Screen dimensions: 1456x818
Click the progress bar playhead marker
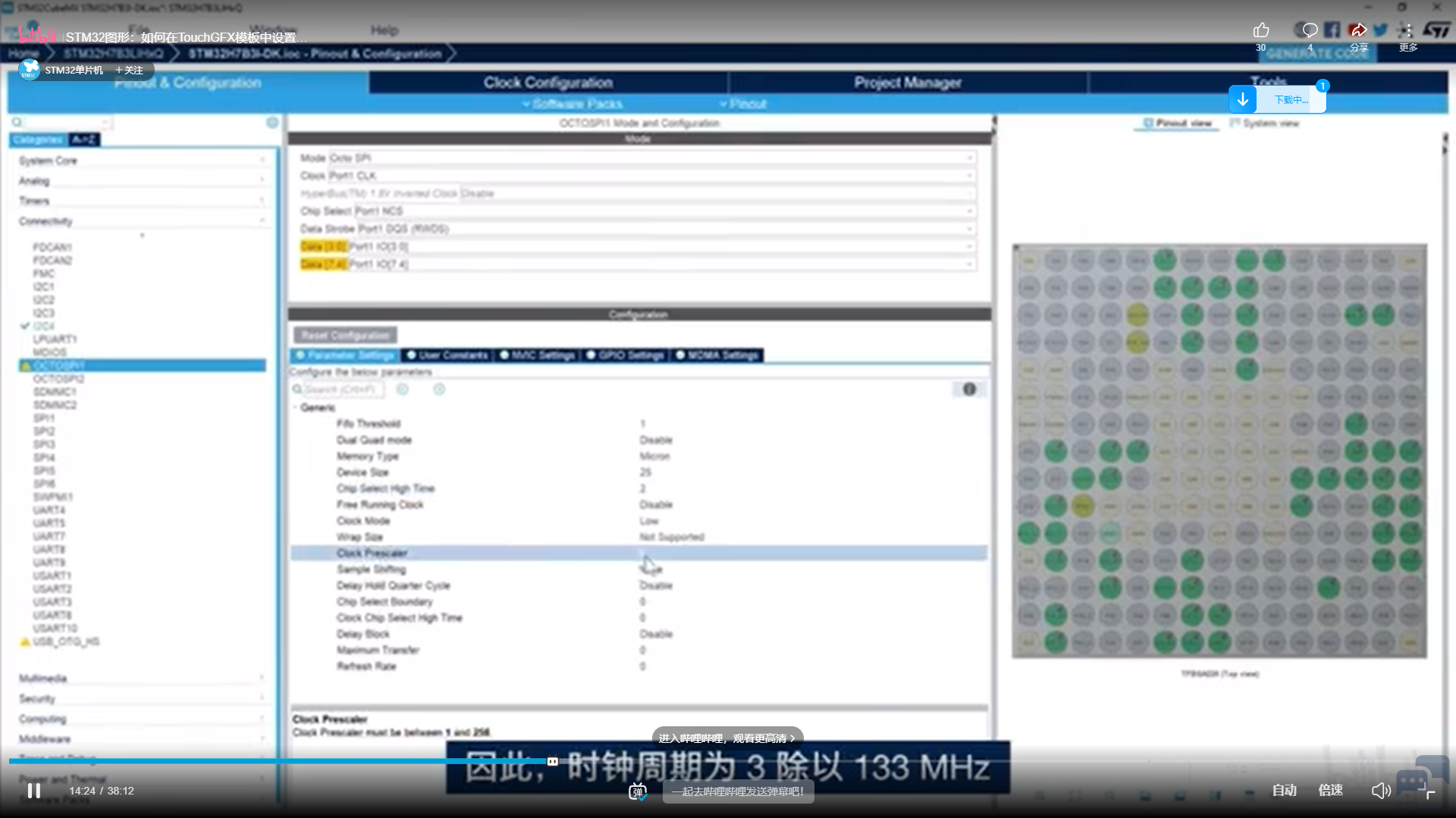click(x=553, y=761)
